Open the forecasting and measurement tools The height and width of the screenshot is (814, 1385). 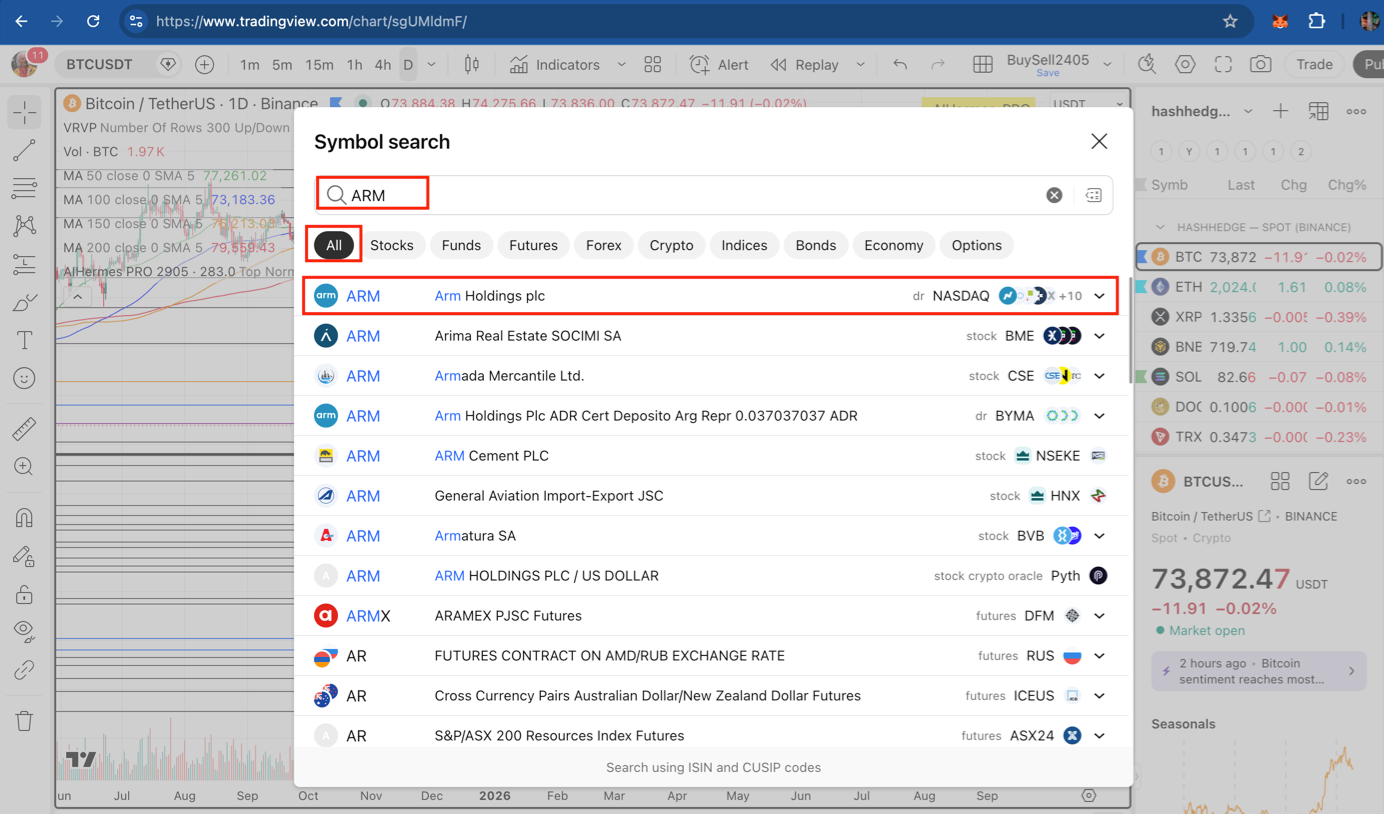[x=24, y=264]
